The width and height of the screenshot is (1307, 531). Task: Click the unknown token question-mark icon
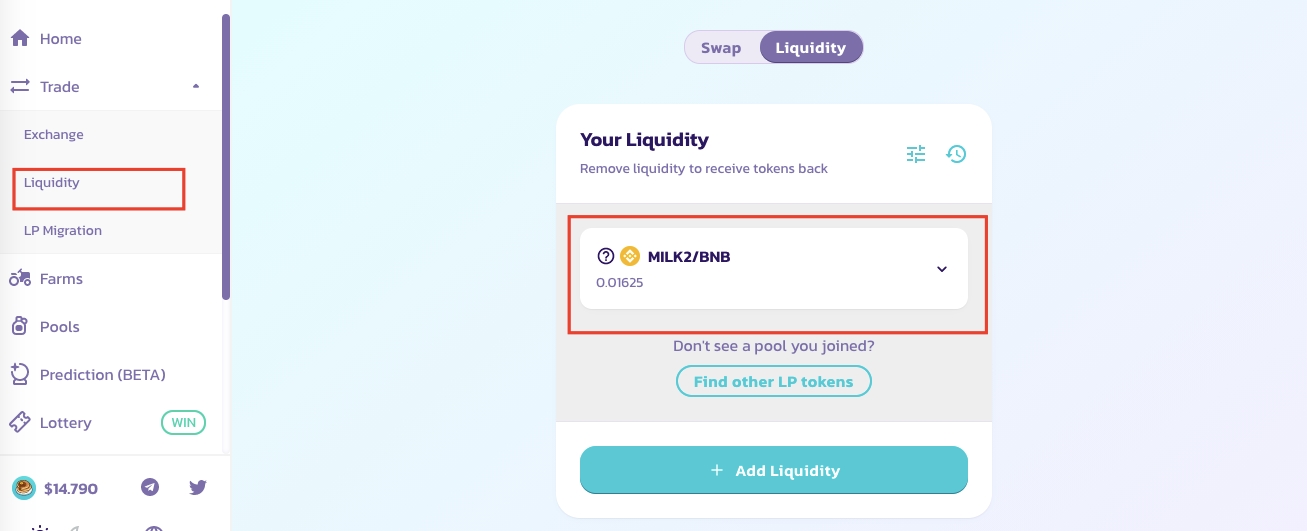(605, 256)
